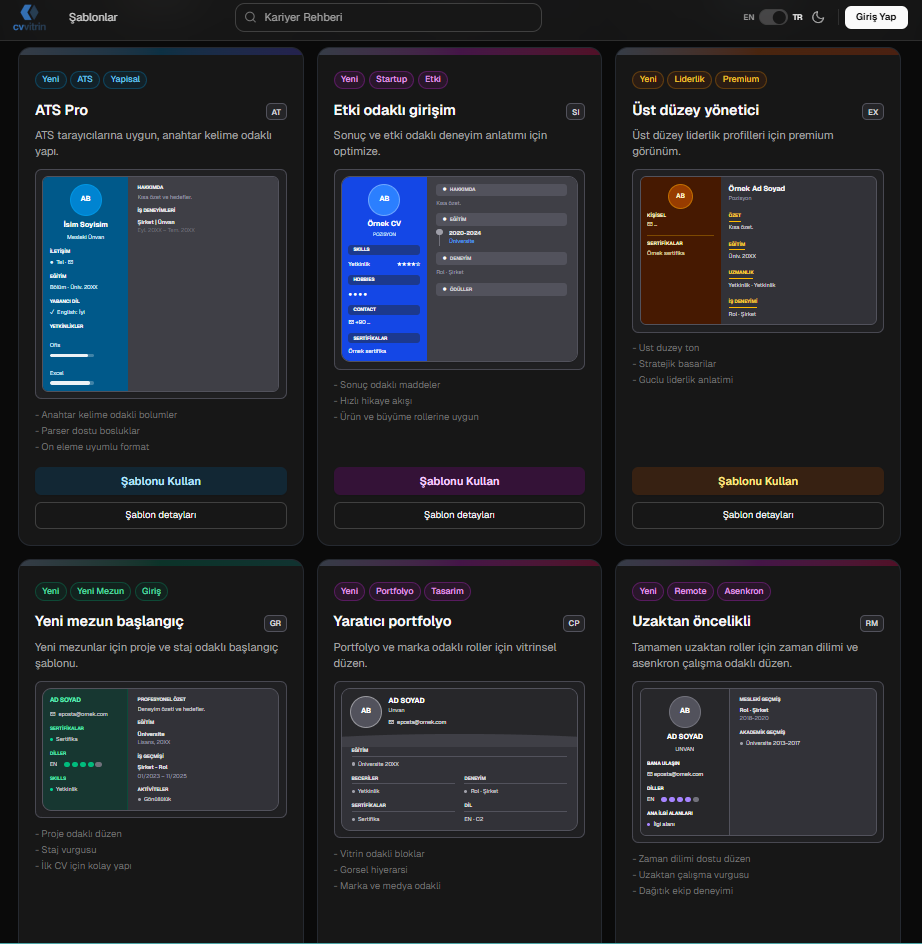The width and height of the screenshot is (922, 944).
Task: Select the Premium tag
Action: click(x=741, y=79)
